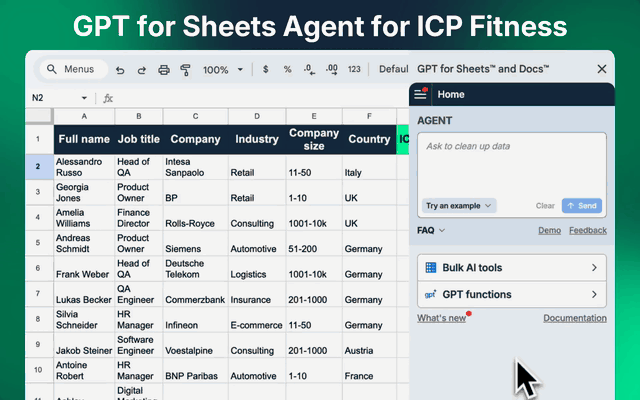Apply percent format icon
Viewport: 640px width, 400px height.
click(x=287, y=69)
